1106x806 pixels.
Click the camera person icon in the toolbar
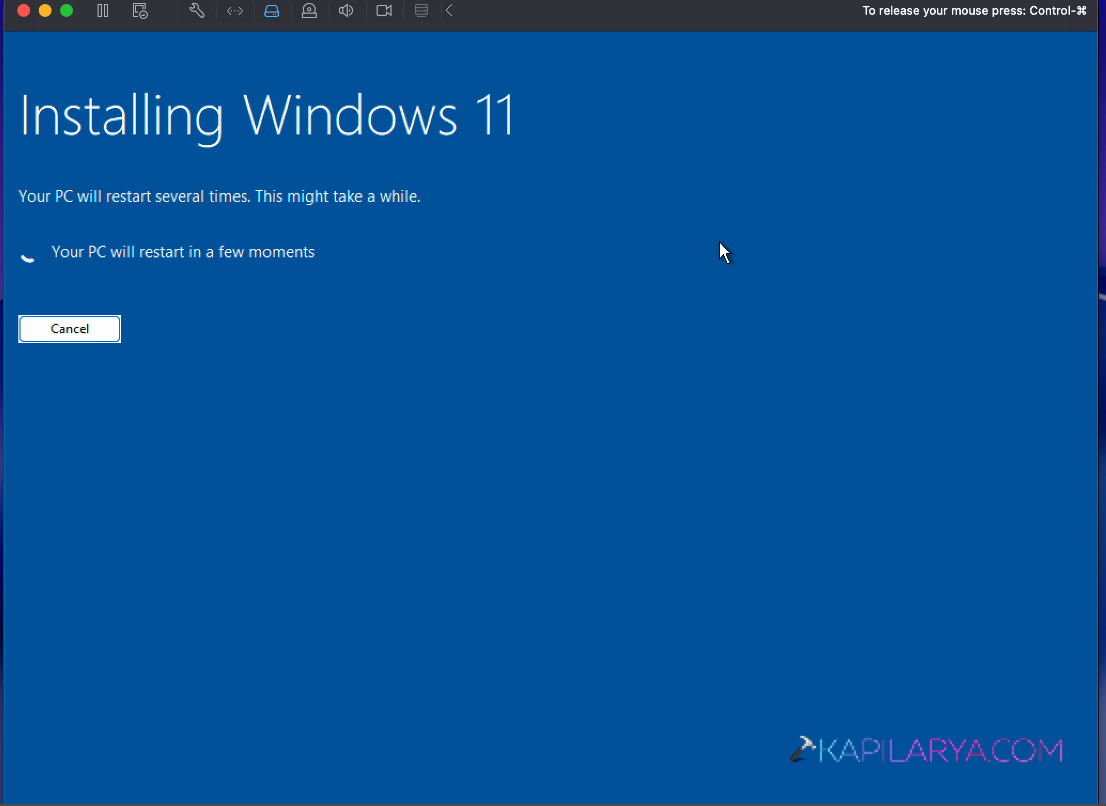coord(309,11)
